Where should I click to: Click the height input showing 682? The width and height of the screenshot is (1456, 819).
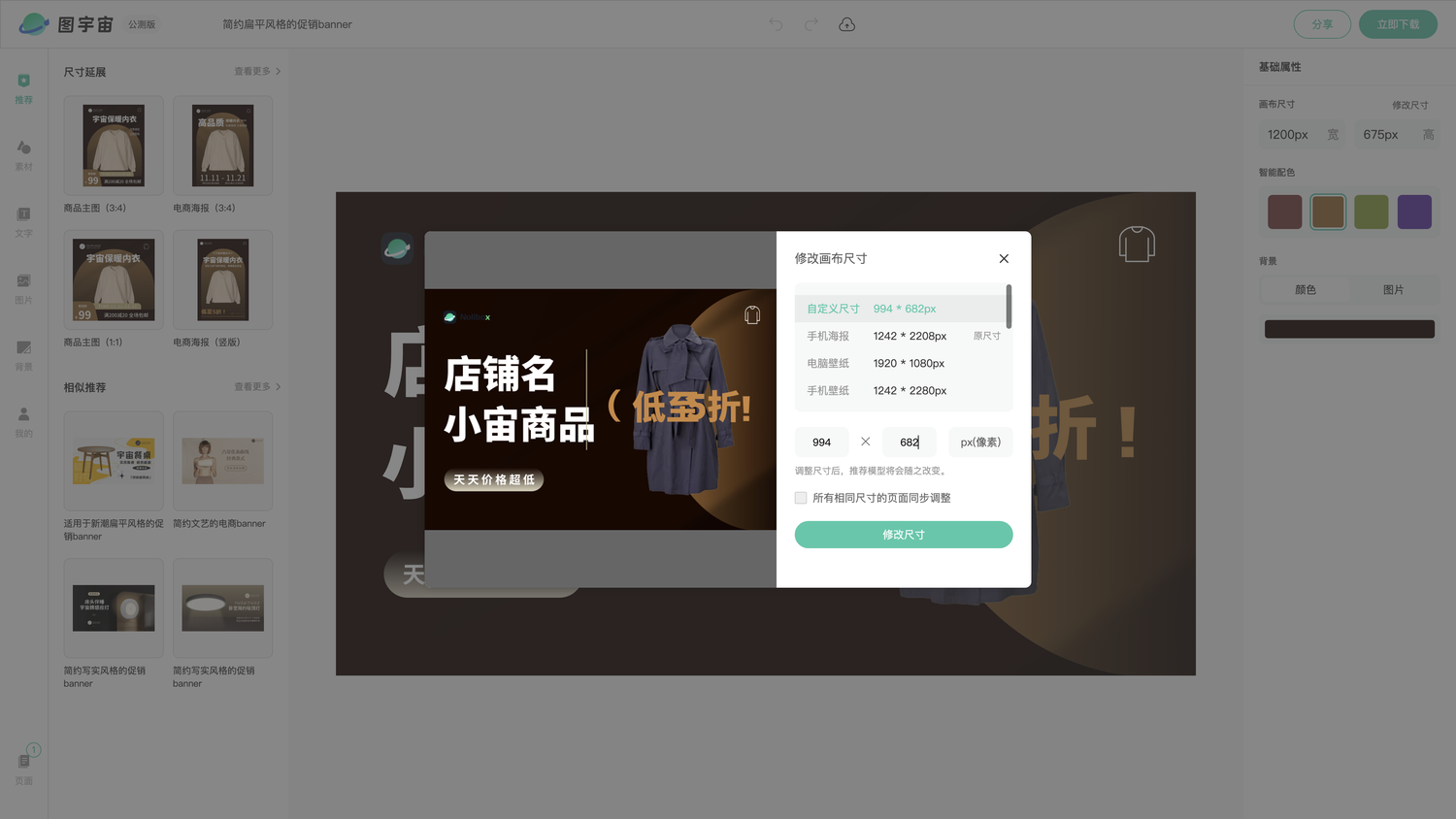[910, 442]
